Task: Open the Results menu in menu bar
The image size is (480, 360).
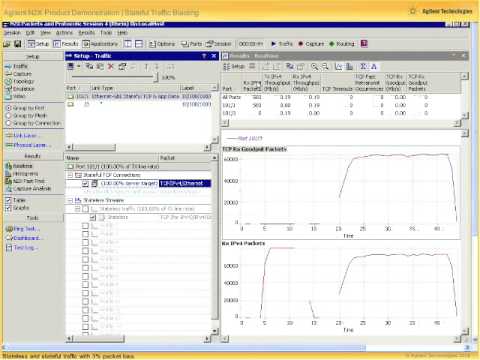Action: [x=87, y=33]
